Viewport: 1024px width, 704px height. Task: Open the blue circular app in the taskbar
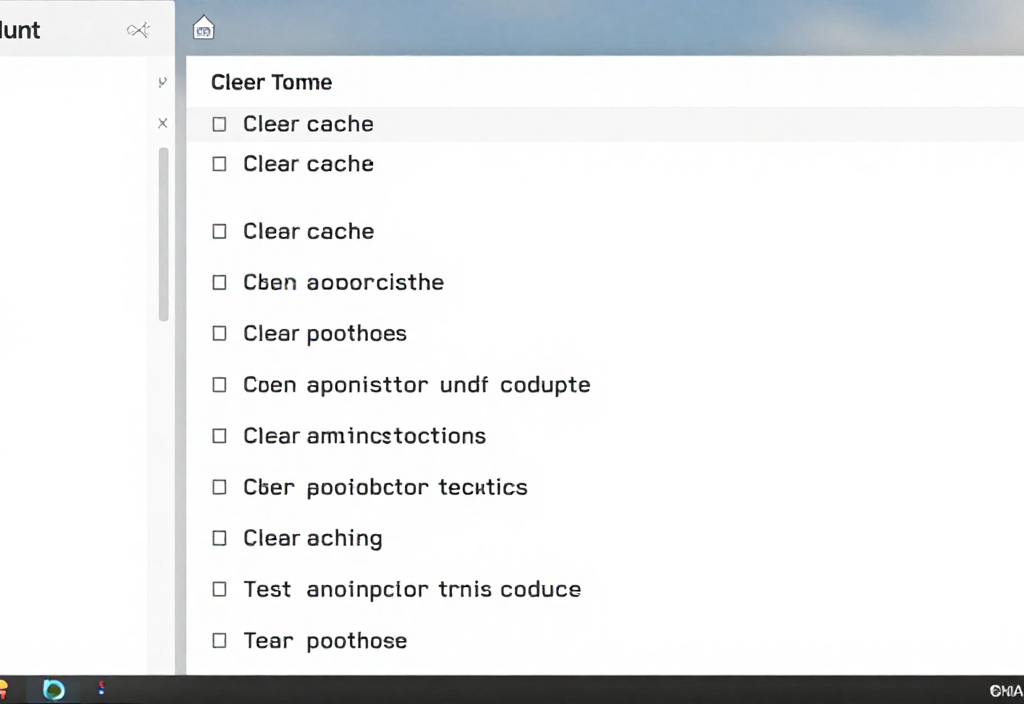53,689
